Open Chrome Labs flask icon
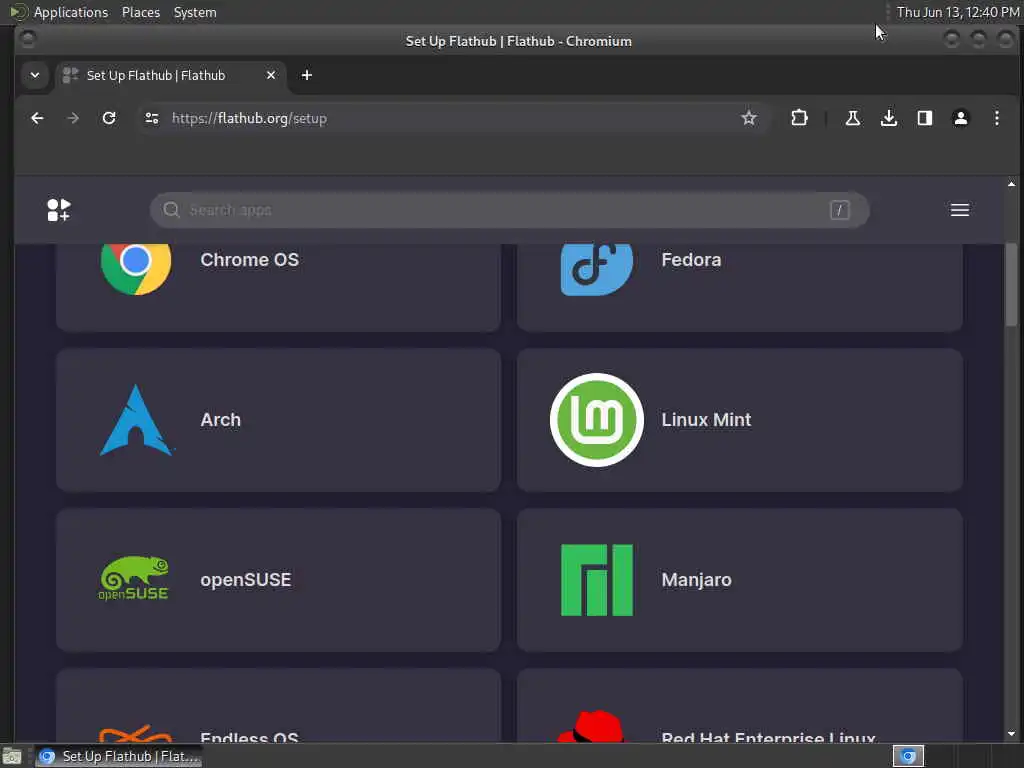The height and width of the screenshot is (768, 1024). coord(852,118)
